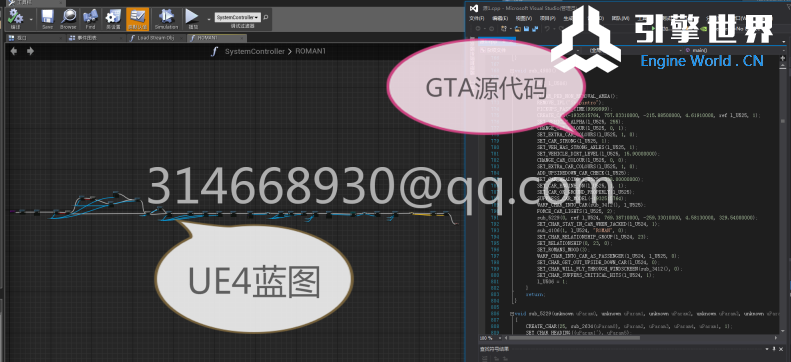Viewport: 791px width, 362px height.
Task: Go back with the graph navigation arrow
Action: pos(14,51)
